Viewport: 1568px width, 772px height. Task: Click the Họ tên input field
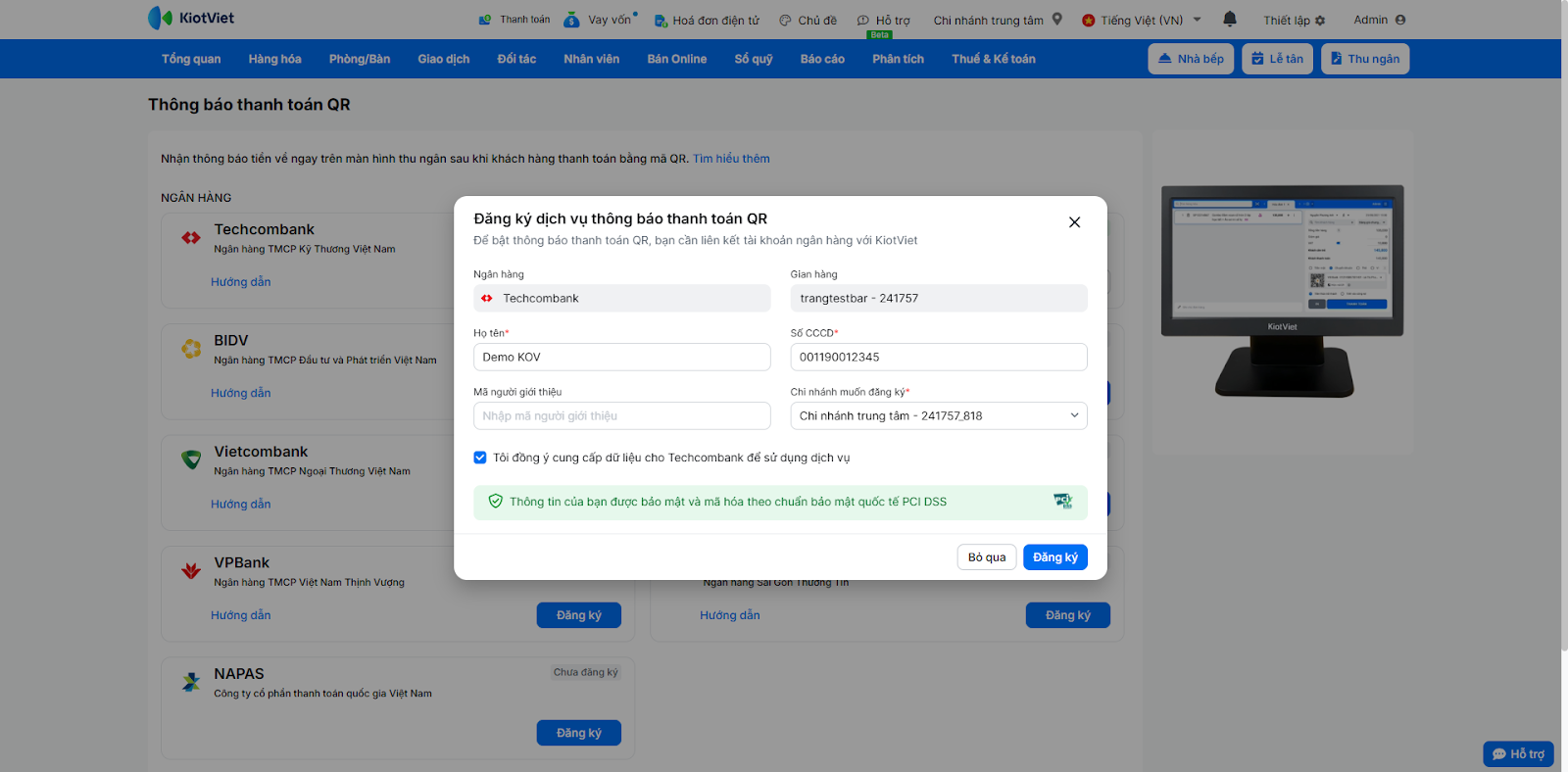click(621, 358)
